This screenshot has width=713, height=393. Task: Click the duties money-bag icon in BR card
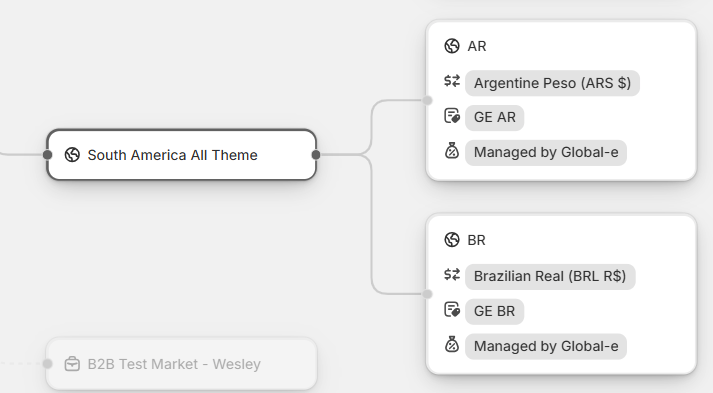tap(452, 345)
